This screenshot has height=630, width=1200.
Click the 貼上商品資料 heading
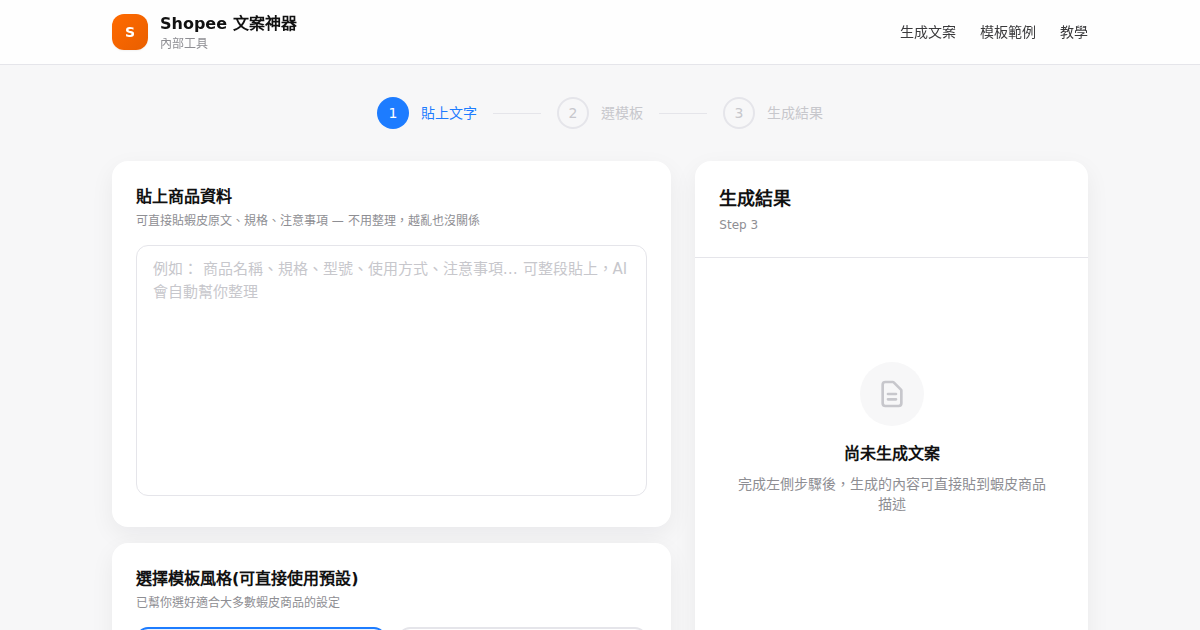(x=184, y=196)
